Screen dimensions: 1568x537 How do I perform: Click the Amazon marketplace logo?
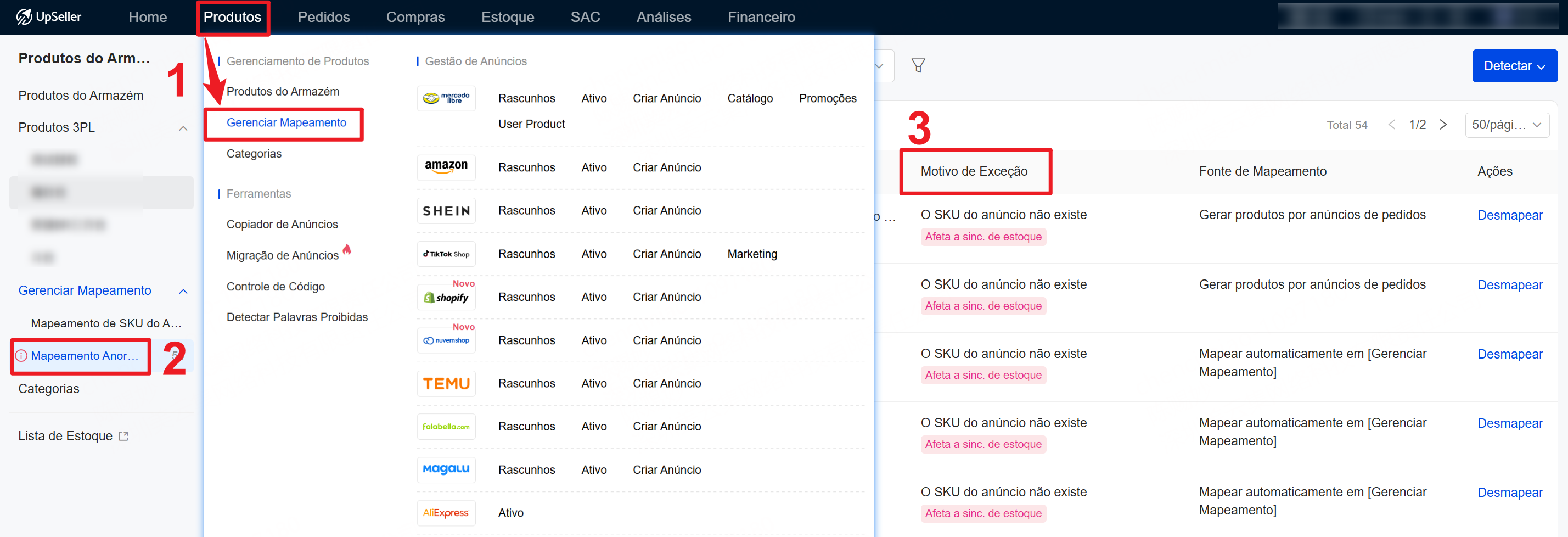(446, 167)
